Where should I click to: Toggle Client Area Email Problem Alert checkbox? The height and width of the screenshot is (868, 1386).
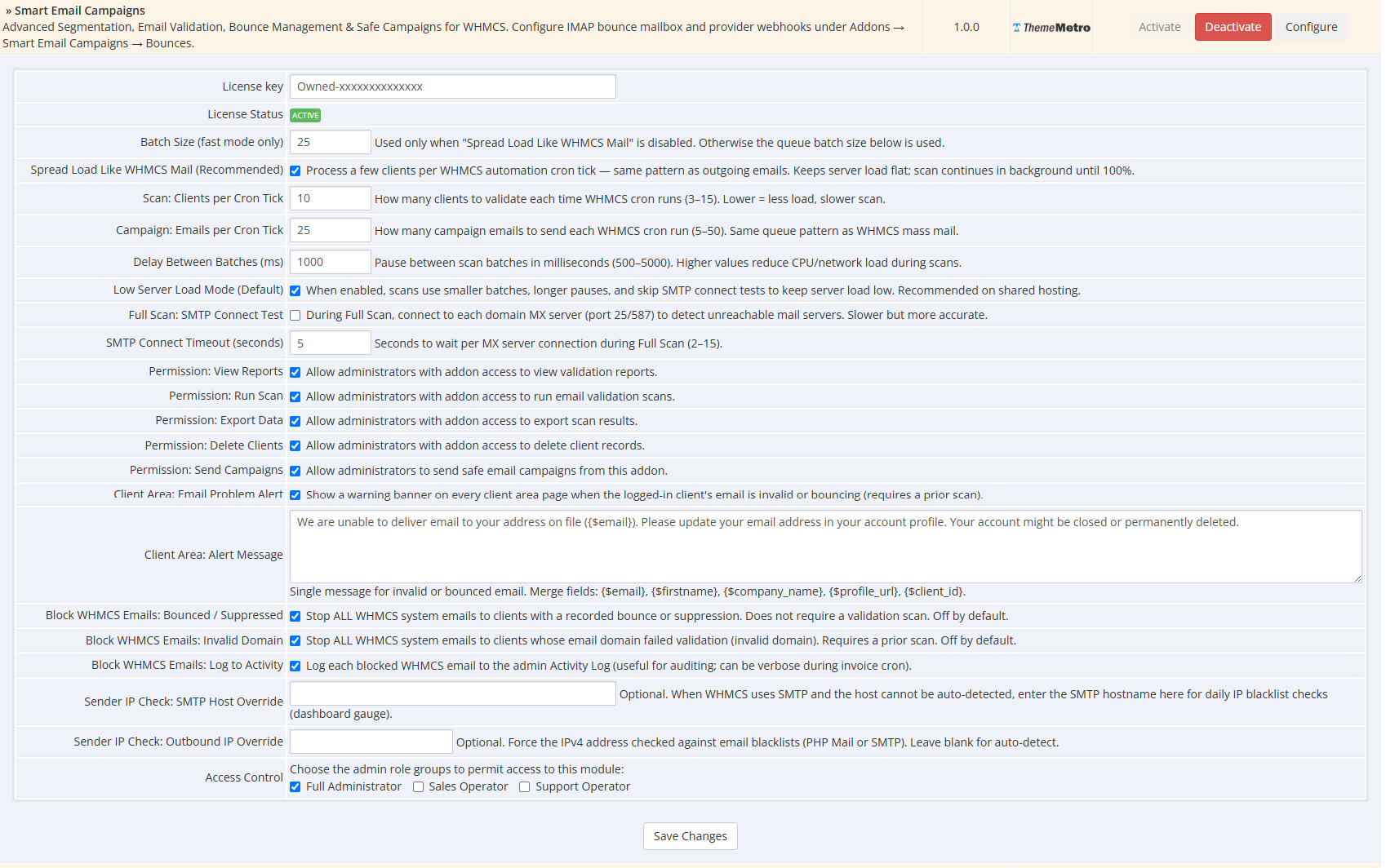[x=295, y=495]
